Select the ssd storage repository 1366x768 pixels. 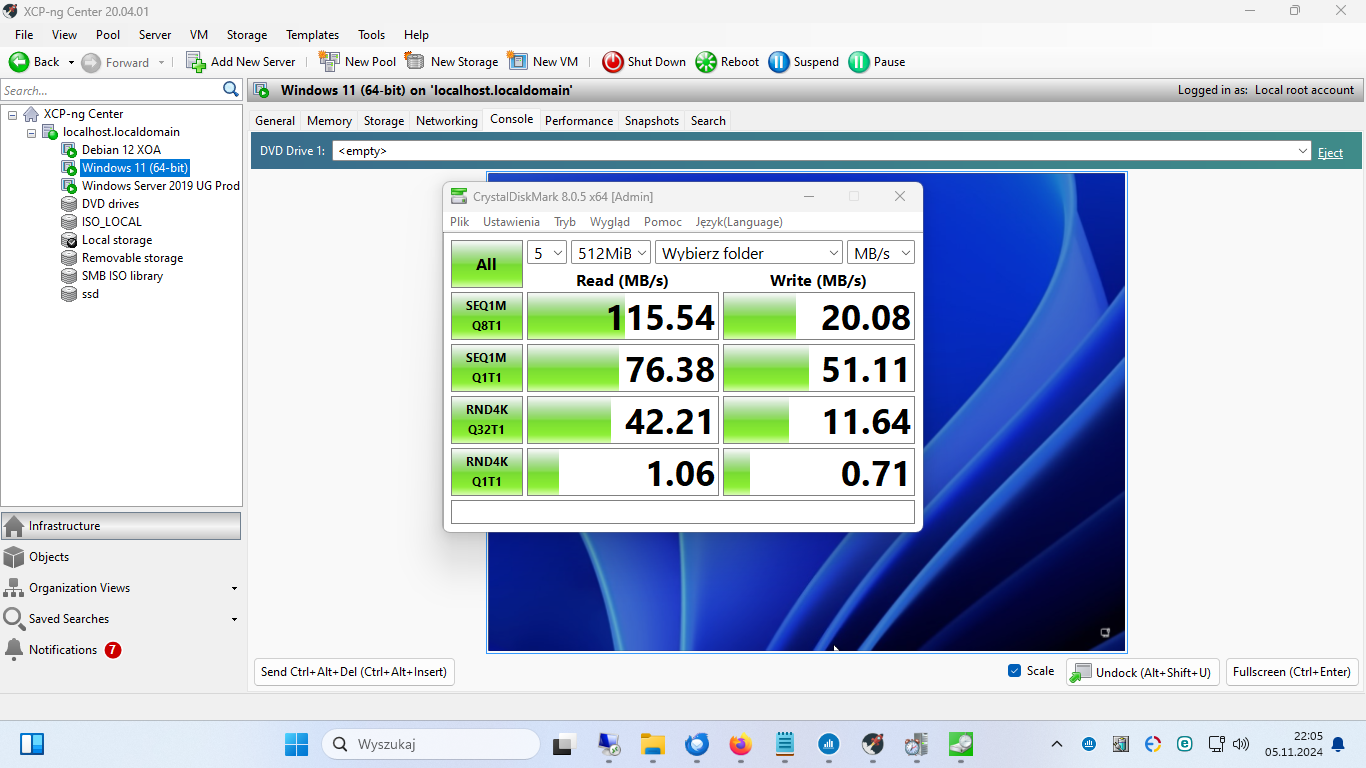(x=90, y=294)
